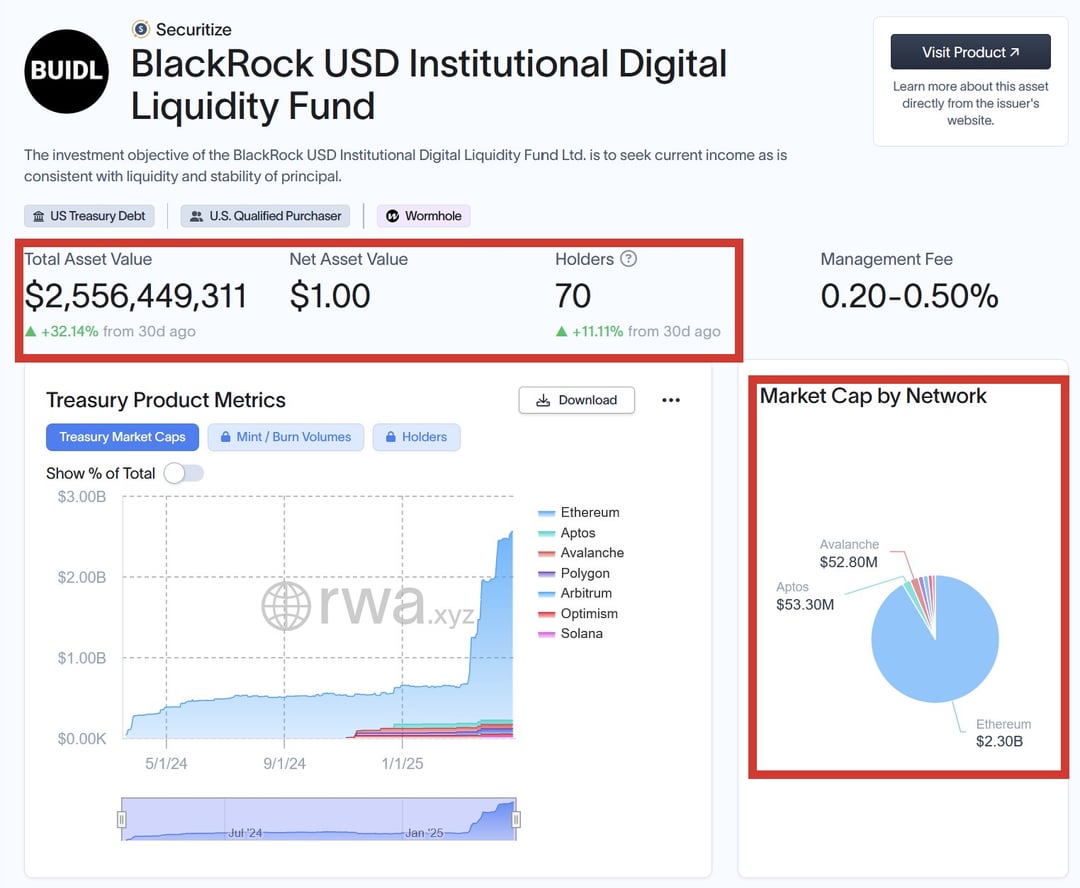
Task: Switch to the Mint / Burn Volumes tab
Action: [286, 437]
